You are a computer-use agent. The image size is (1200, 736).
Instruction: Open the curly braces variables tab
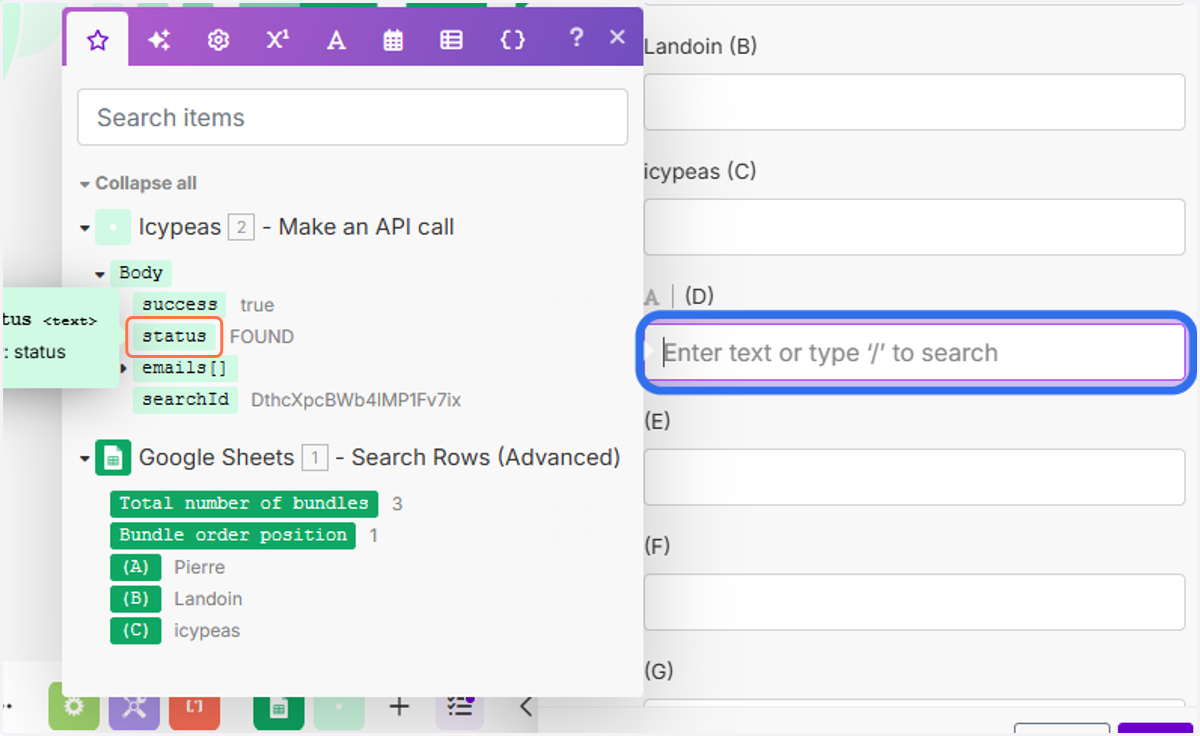click(x=512, y=40)
